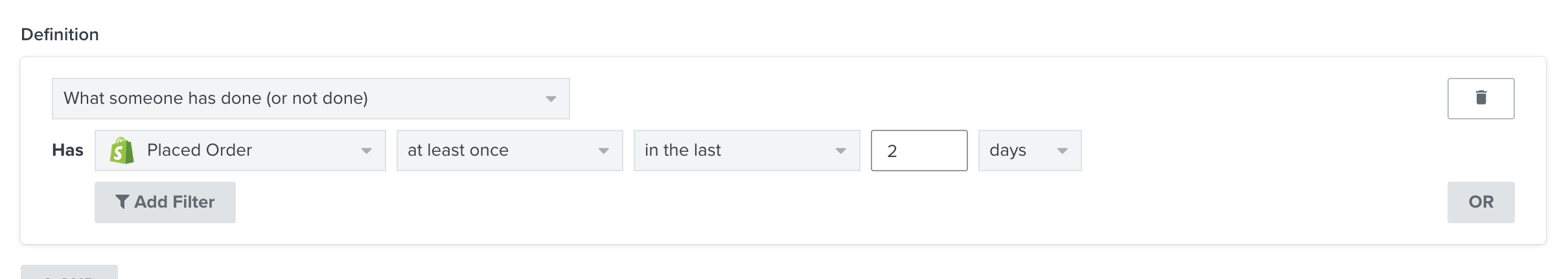The height and width of the screenshot is (279, 1568).
Task: Open the Placed Order dropdown arrow
Action: pos(367,151)
